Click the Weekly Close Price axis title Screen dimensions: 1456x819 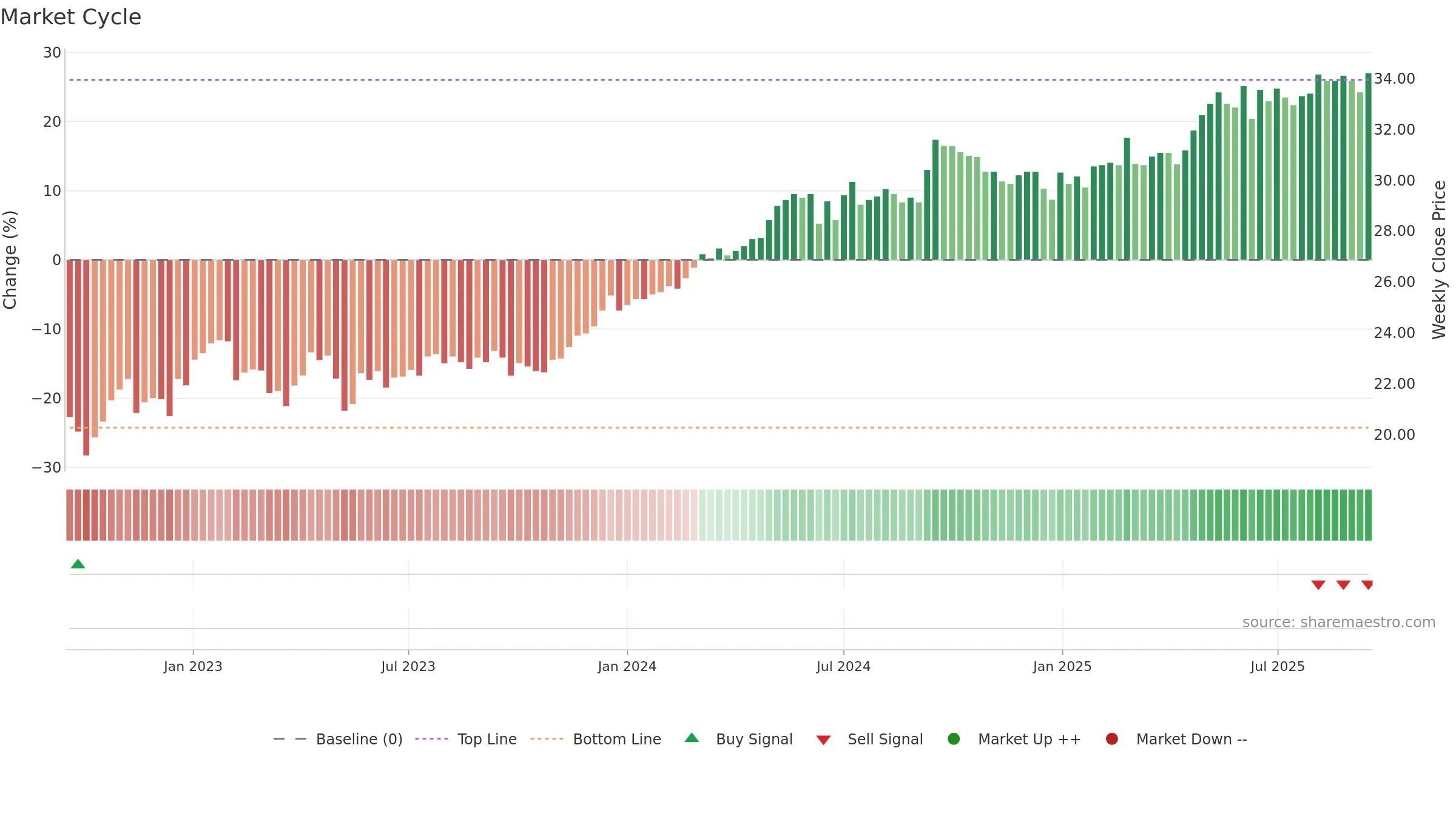(1439, 260)
